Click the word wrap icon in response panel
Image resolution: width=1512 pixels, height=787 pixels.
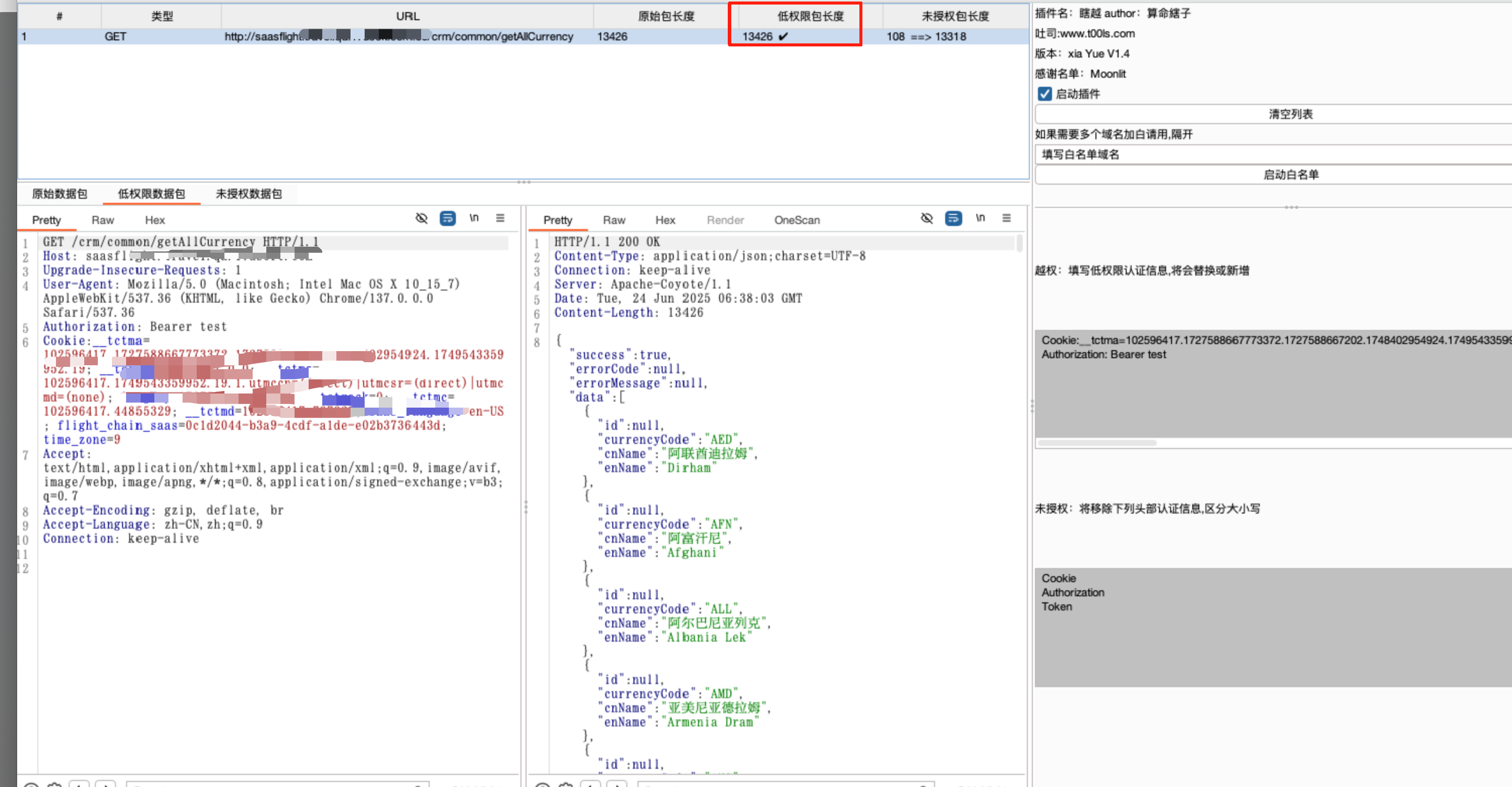point(953,218)
